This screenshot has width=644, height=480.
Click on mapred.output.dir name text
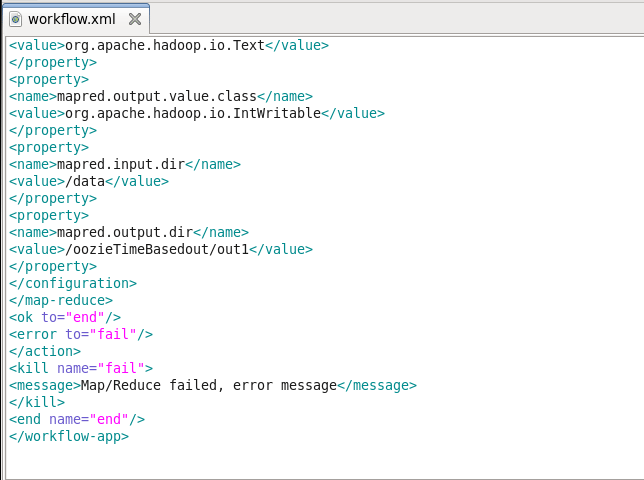click(x=125, y=232)
